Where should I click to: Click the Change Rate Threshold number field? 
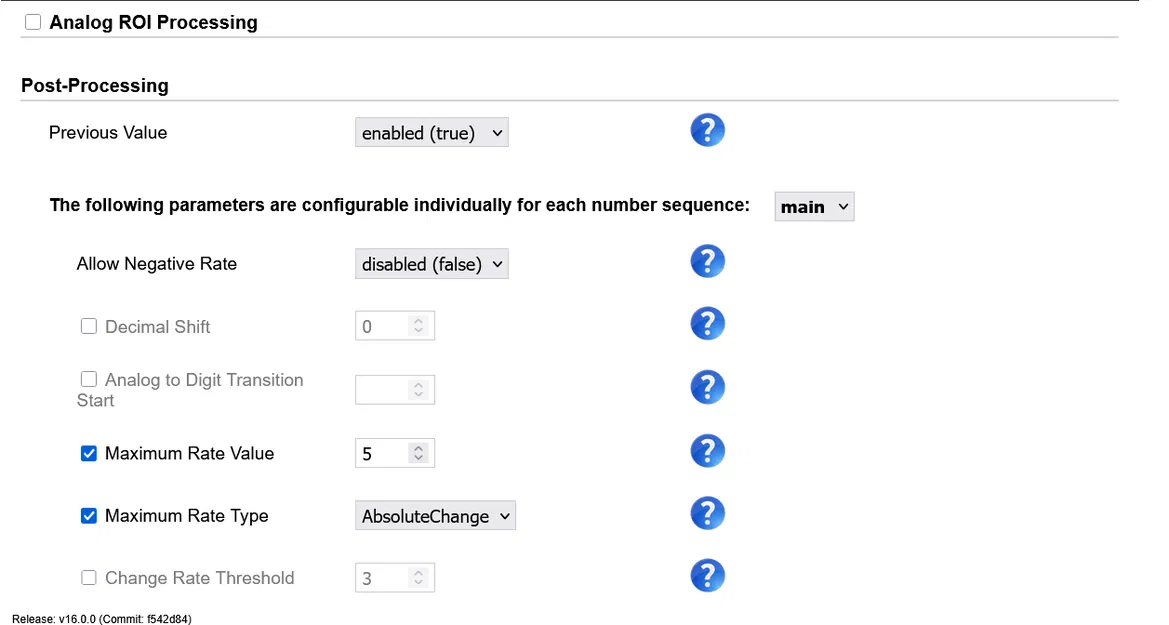pos(383,578)
